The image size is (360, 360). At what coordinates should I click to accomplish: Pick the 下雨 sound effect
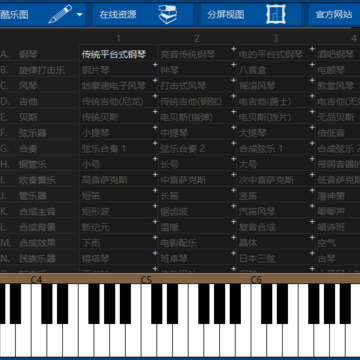coord(91,243)
